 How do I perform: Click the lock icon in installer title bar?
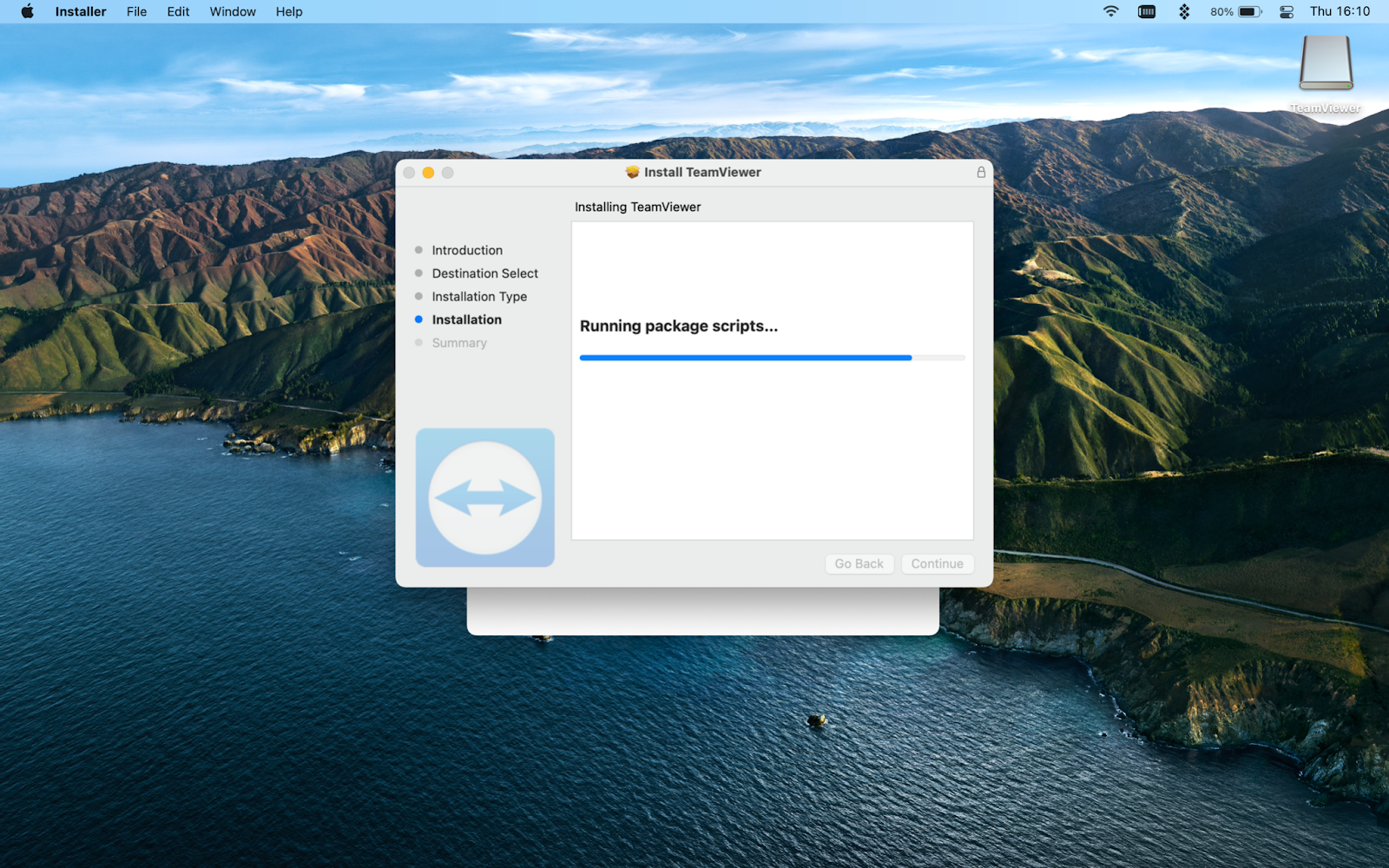[x=981, y=172]
